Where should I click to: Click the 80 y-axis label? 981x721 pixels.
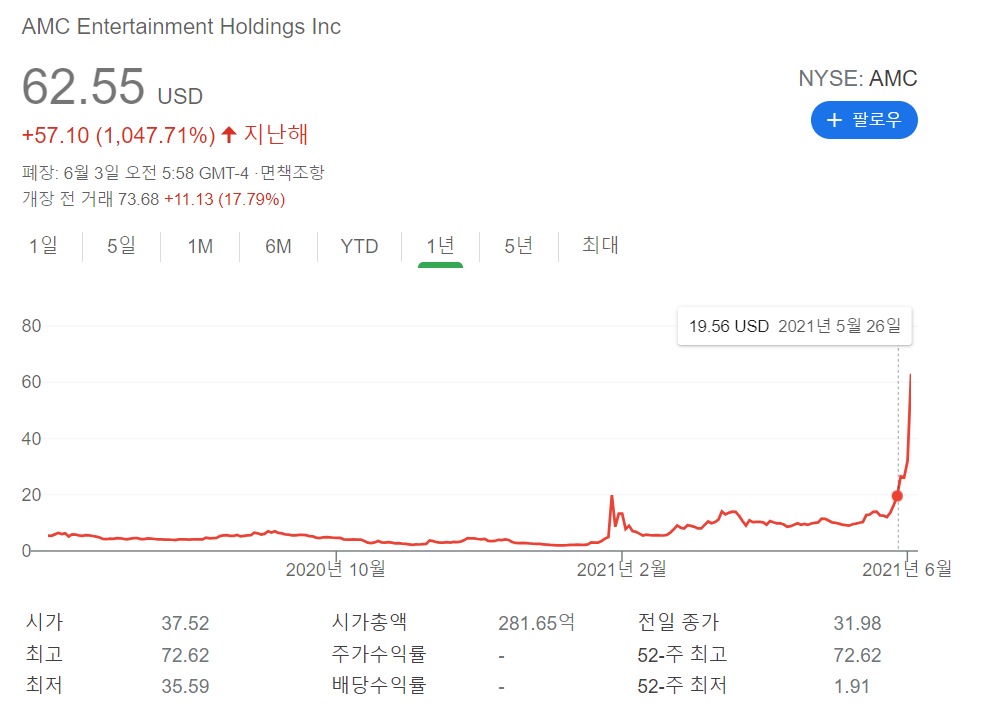(31, 326)
